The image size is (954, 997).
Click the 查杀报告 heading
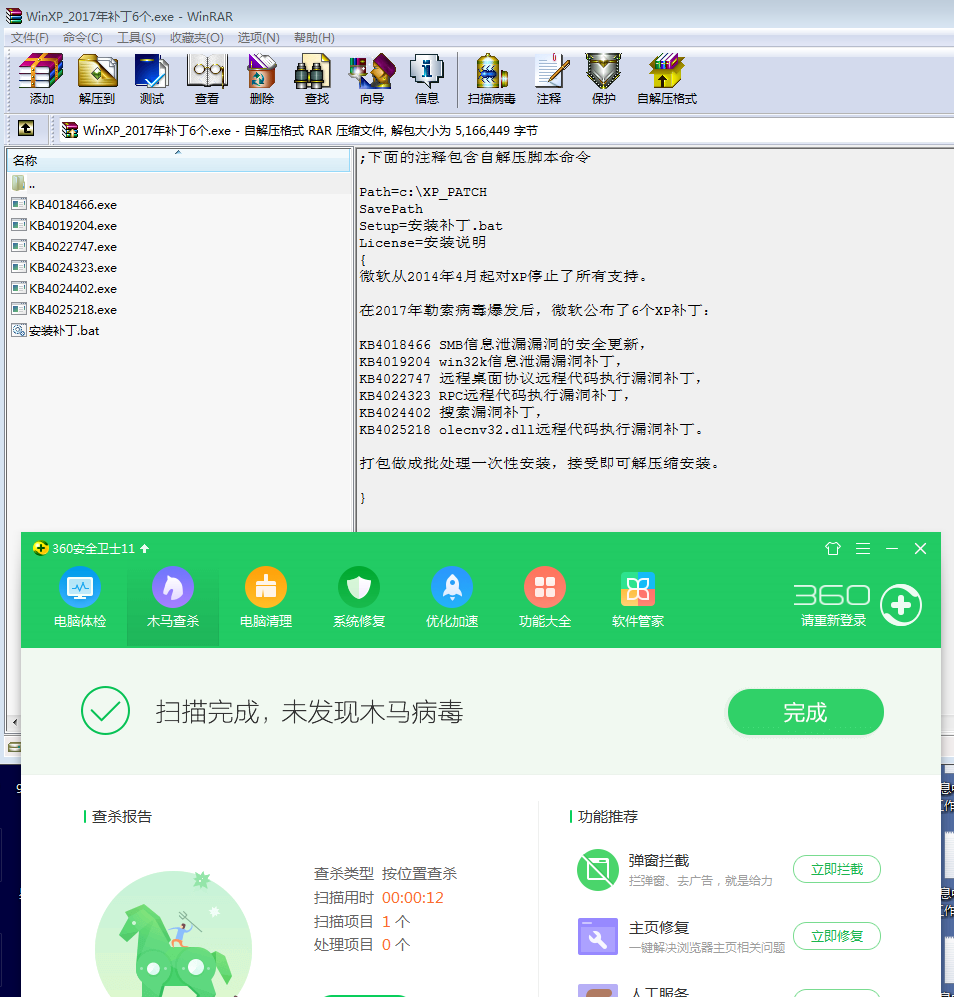[x=121, y=816]
